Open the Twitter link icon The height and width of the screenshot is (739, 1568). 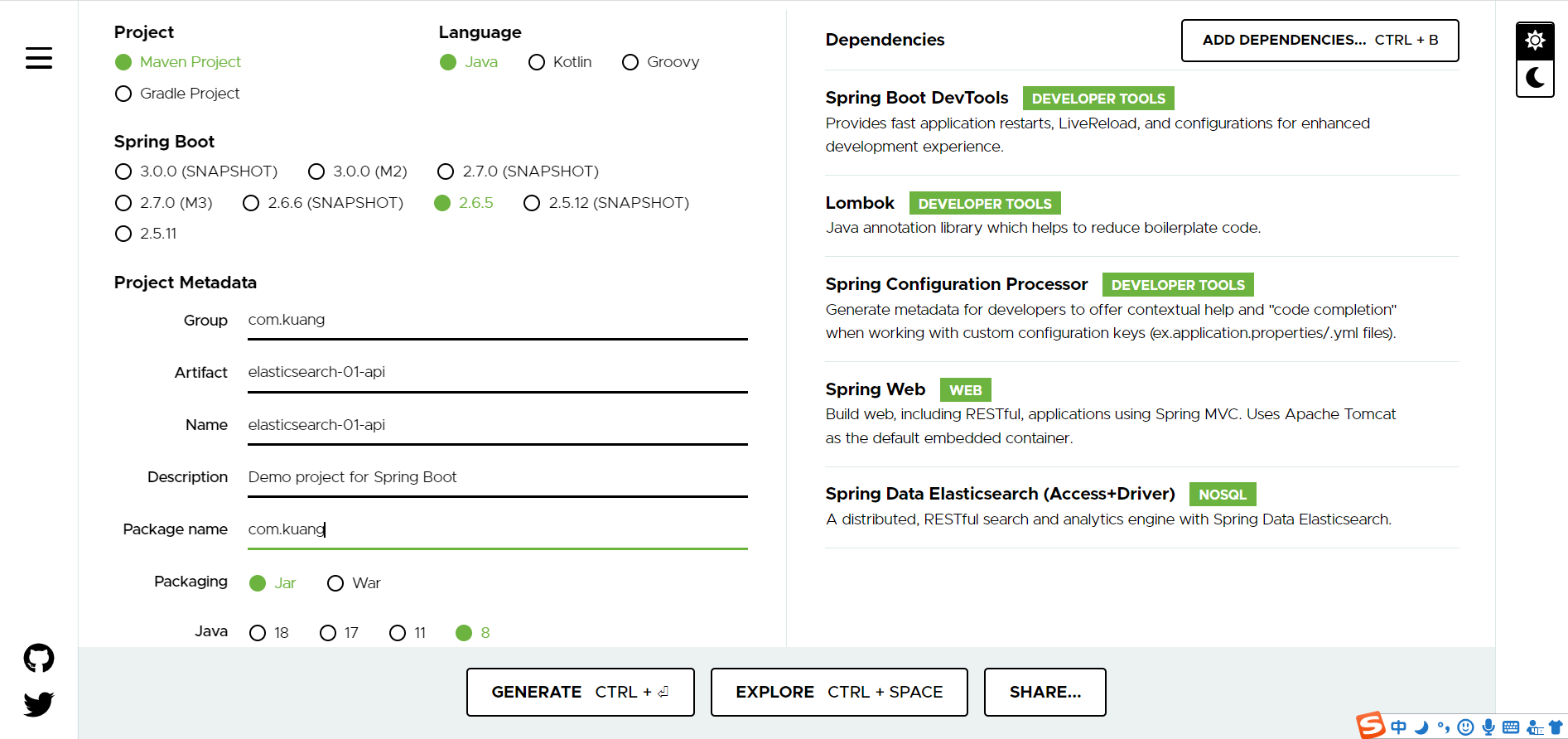pos(39,704)
